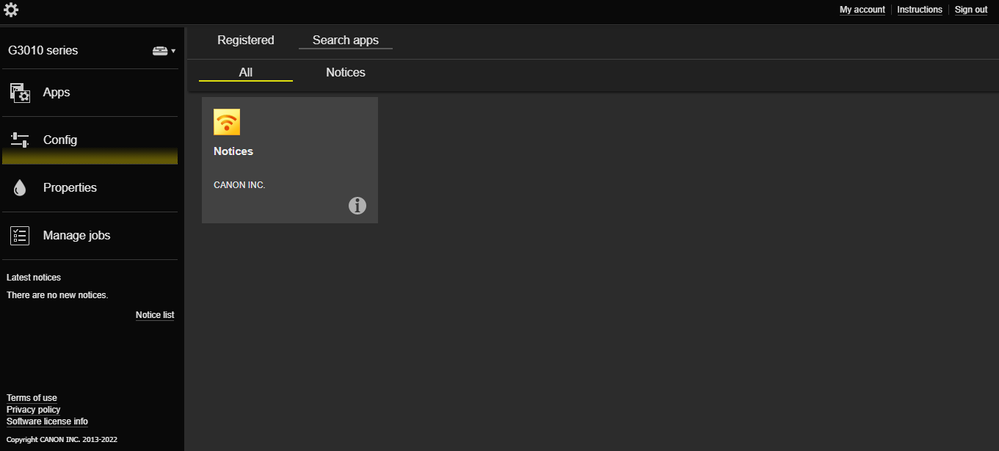The height and width of the screenshot is (451, 999).
Task: Click the Properties ink drop icon
Action: point(20,188)
